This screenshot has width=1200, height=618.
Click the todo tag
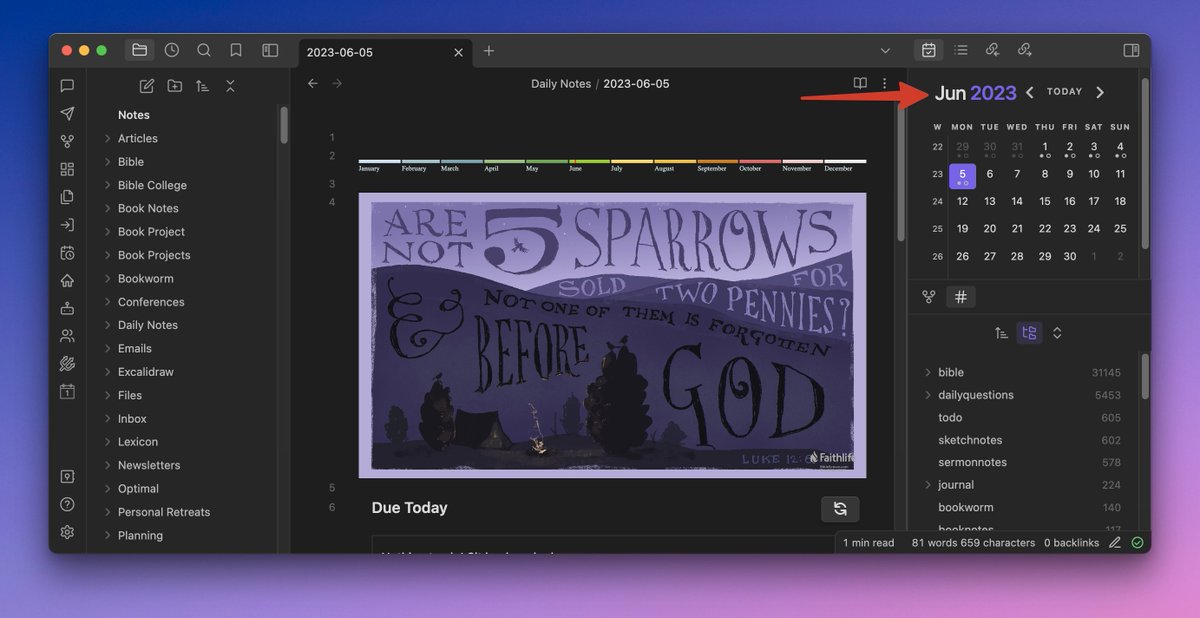[950, 418]
